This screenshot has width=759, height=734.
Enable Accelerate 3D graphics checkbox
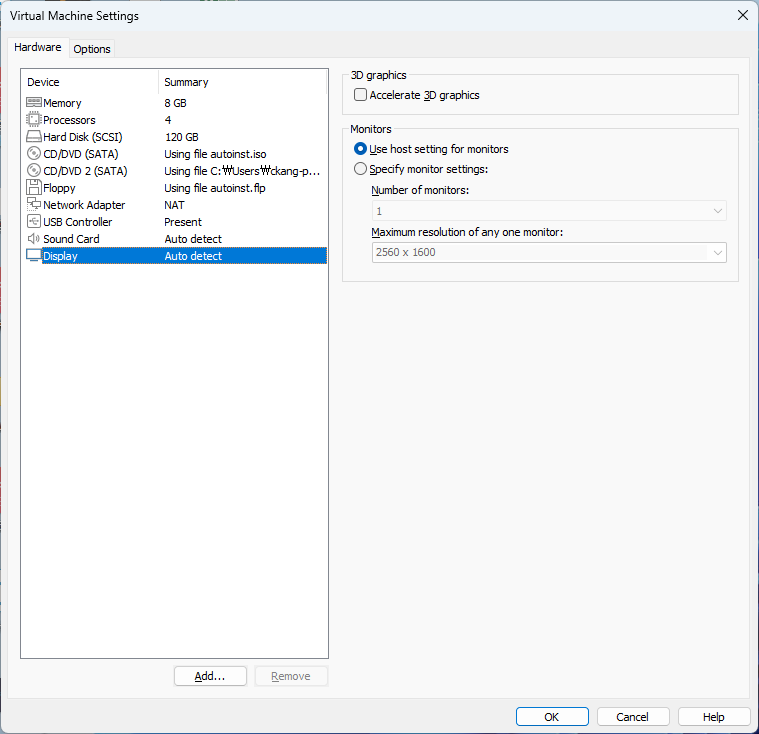pos(360,94)
